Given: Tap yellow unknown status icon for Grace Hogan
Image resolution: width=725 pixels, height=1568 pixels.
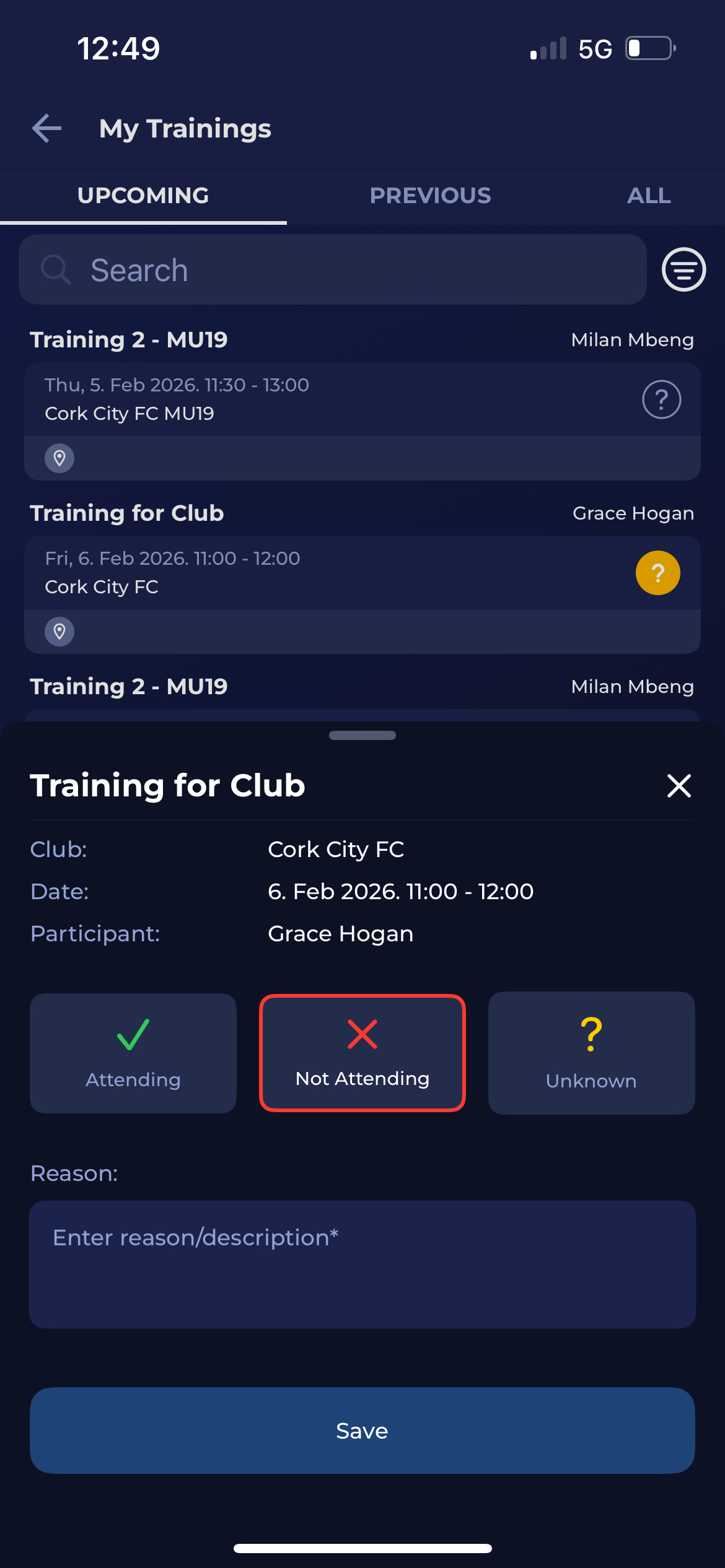Looking at the screenshot, I should coord(657,573).
